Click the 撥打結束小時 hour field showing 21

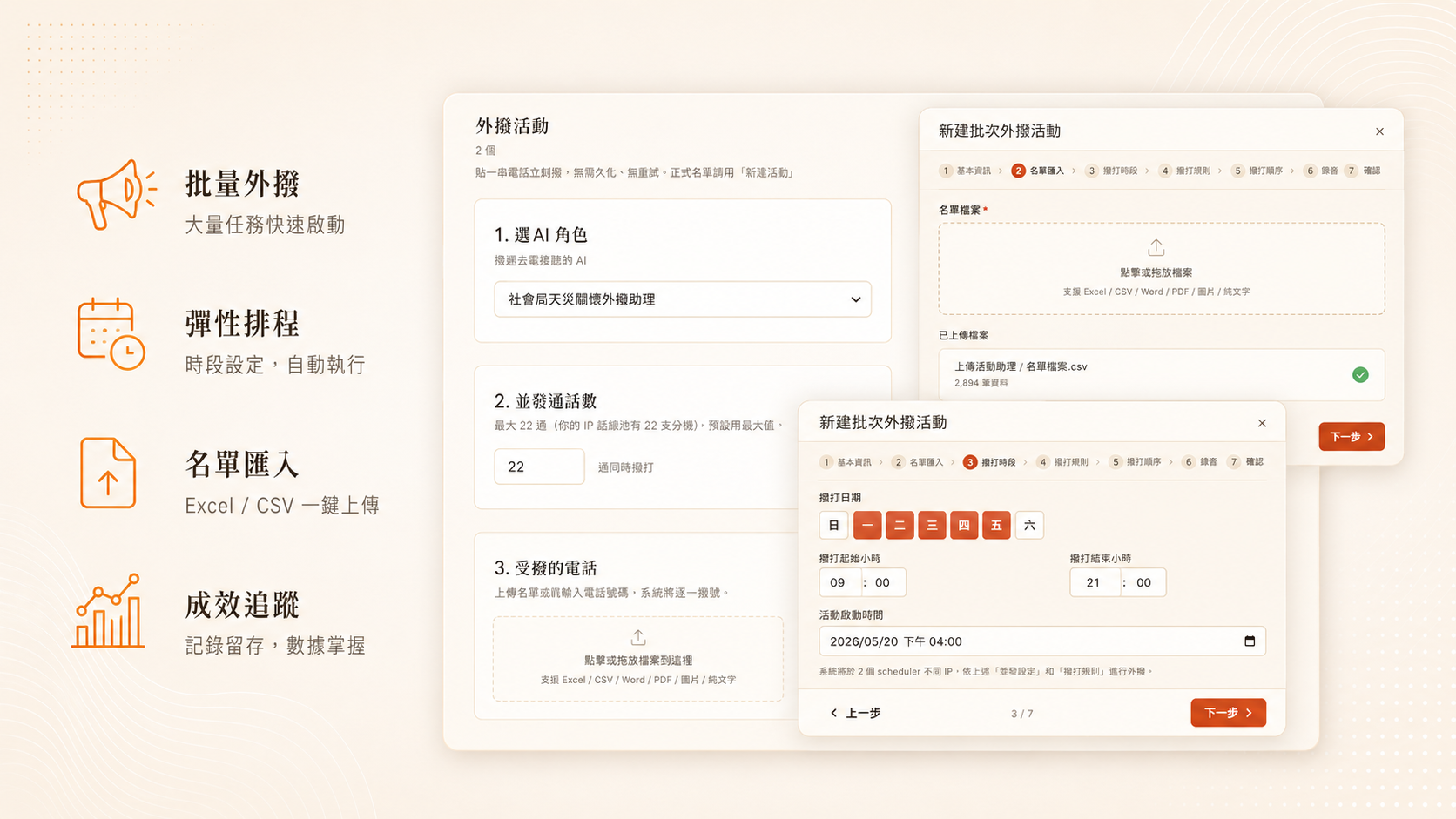(1094, 582)
